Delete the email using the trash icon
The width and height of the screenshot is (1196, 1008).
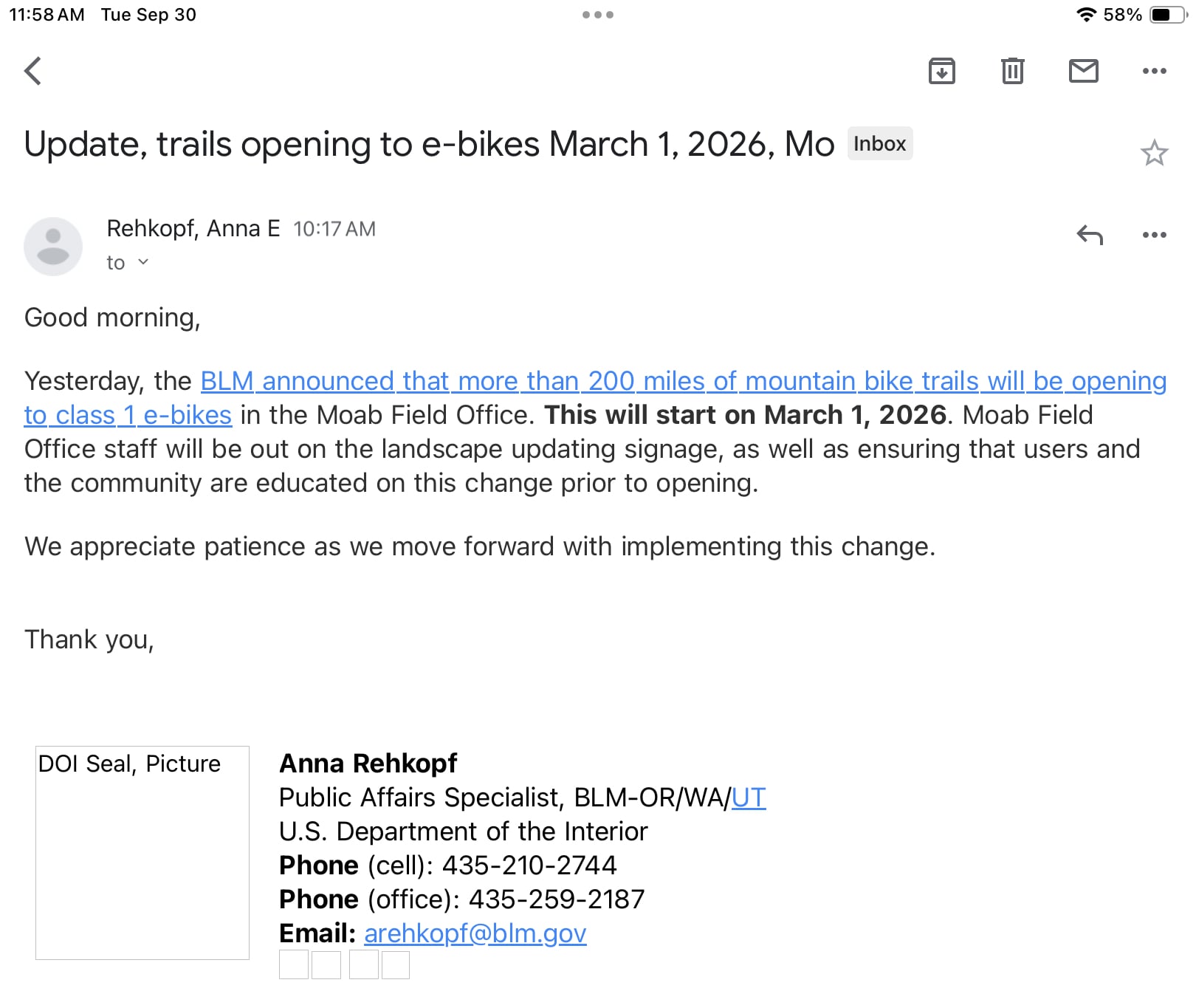click(x=1012, y=71)
